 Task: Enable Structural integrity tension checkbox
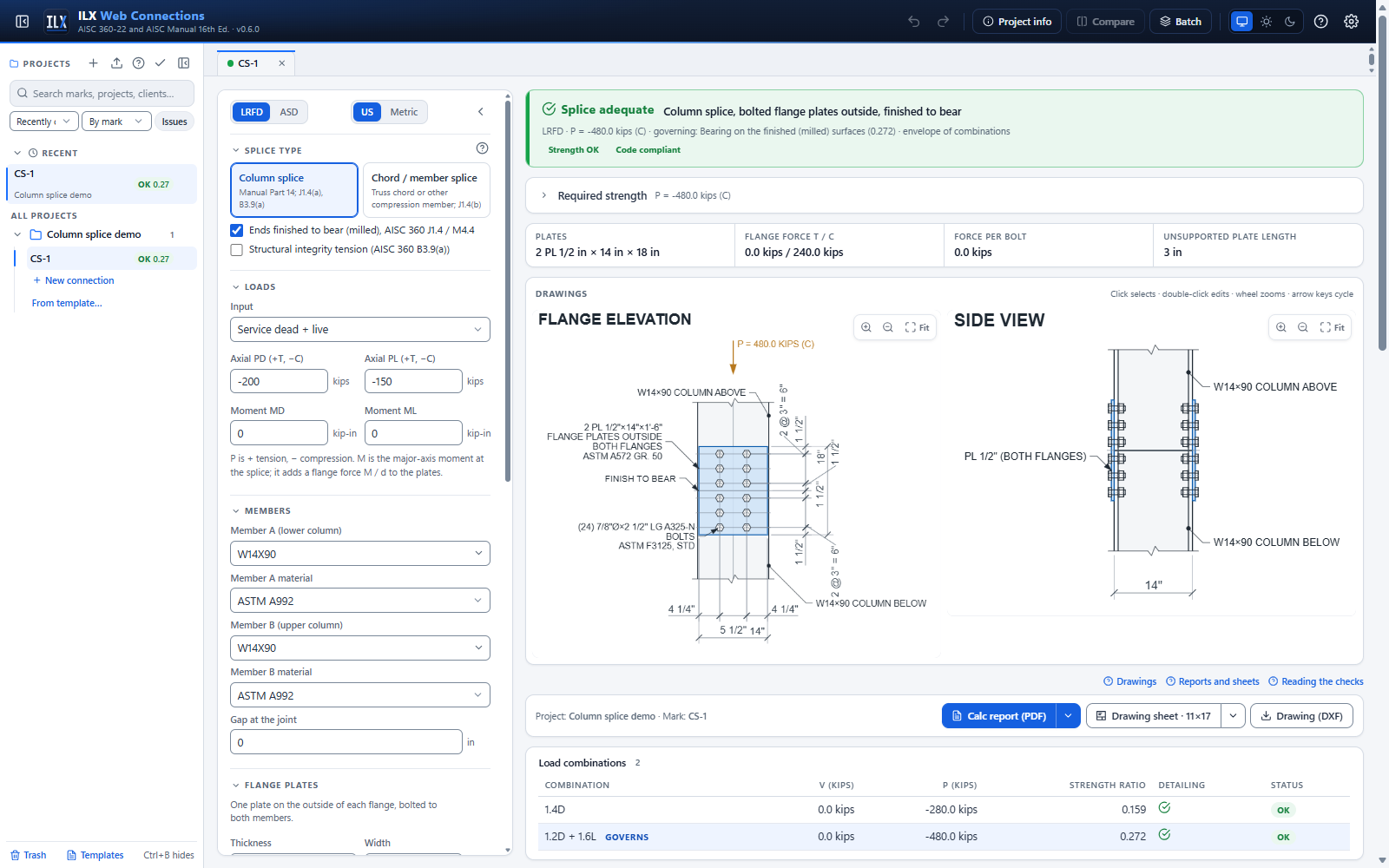[236, 250]
